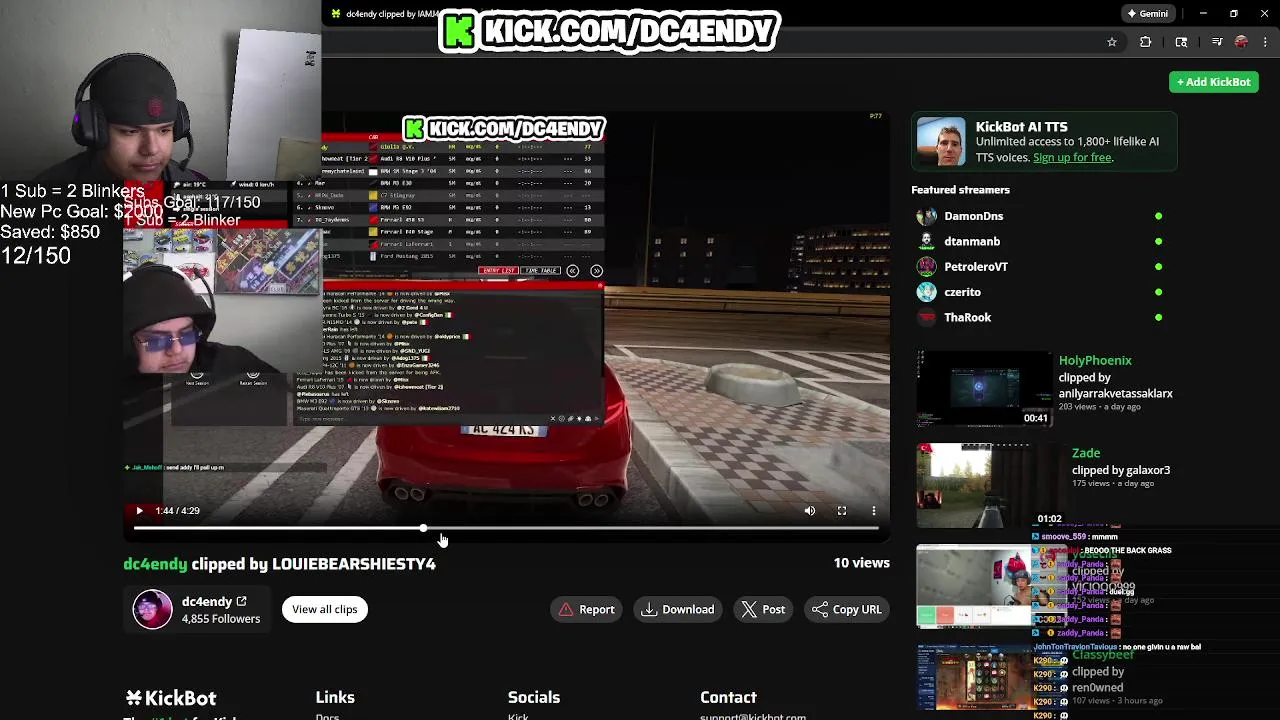1280x720 pixels.
Task: Click the Socials footer heading
Action: point(534,697)
